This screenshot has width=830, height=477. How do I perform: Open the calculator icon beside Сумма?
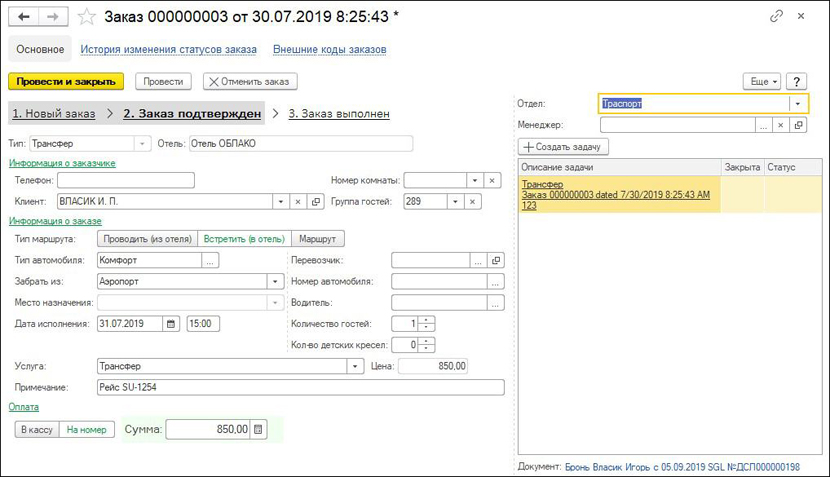259,429
